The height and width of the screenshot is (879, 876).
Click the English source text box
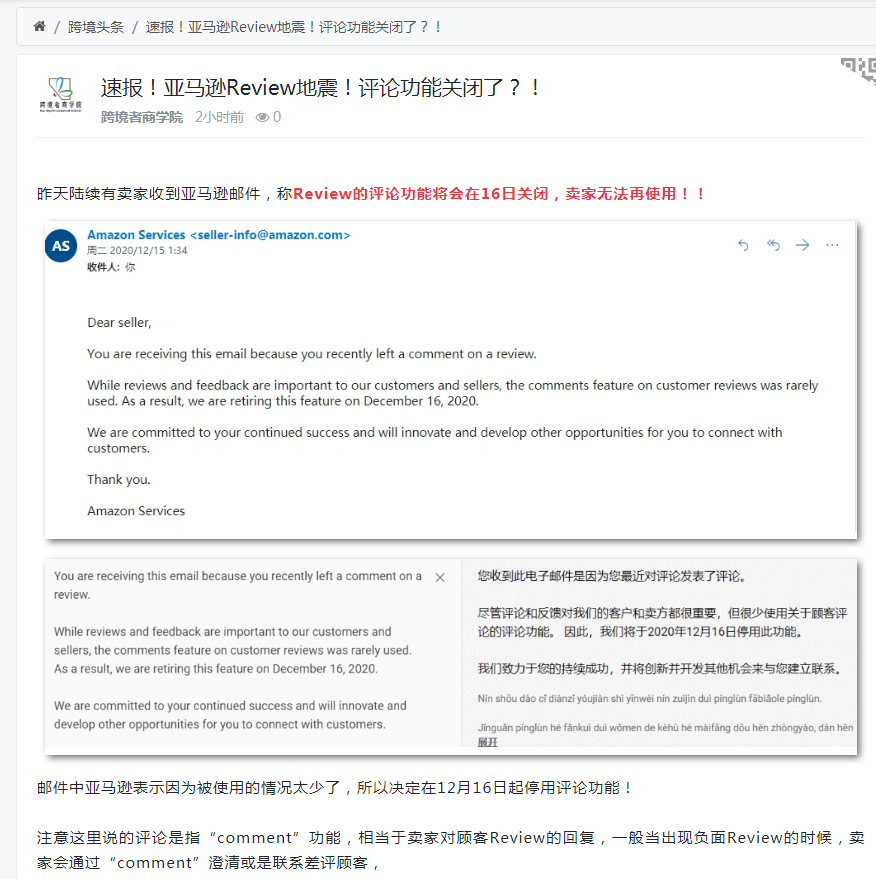tap(253, 653)
